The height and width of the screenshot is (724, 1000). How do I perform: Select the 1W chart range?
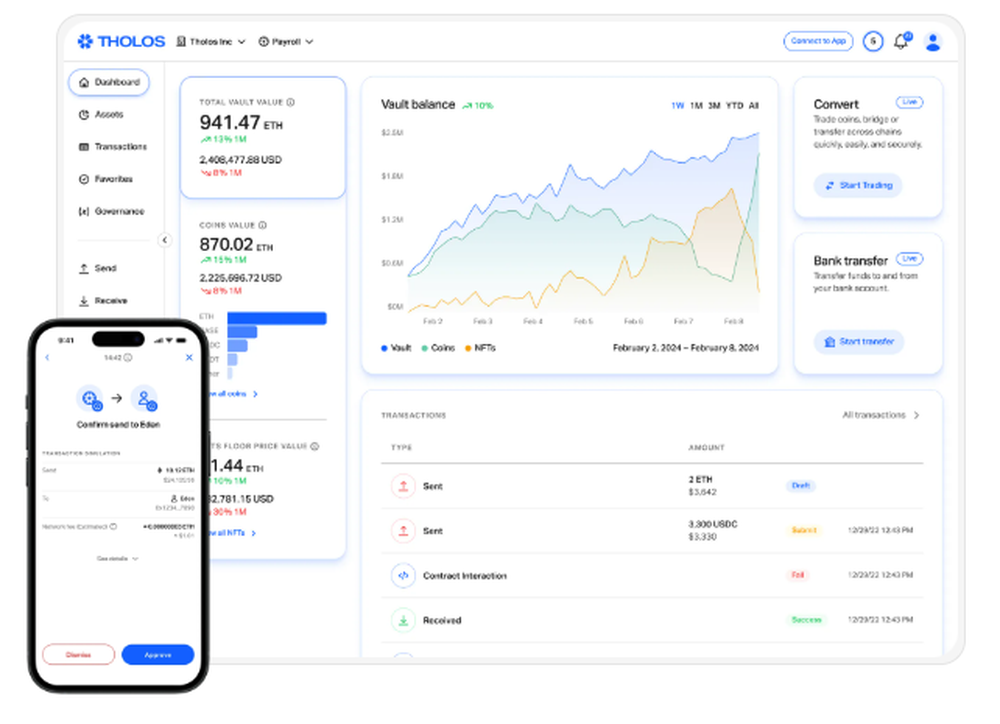pos(677,105)
